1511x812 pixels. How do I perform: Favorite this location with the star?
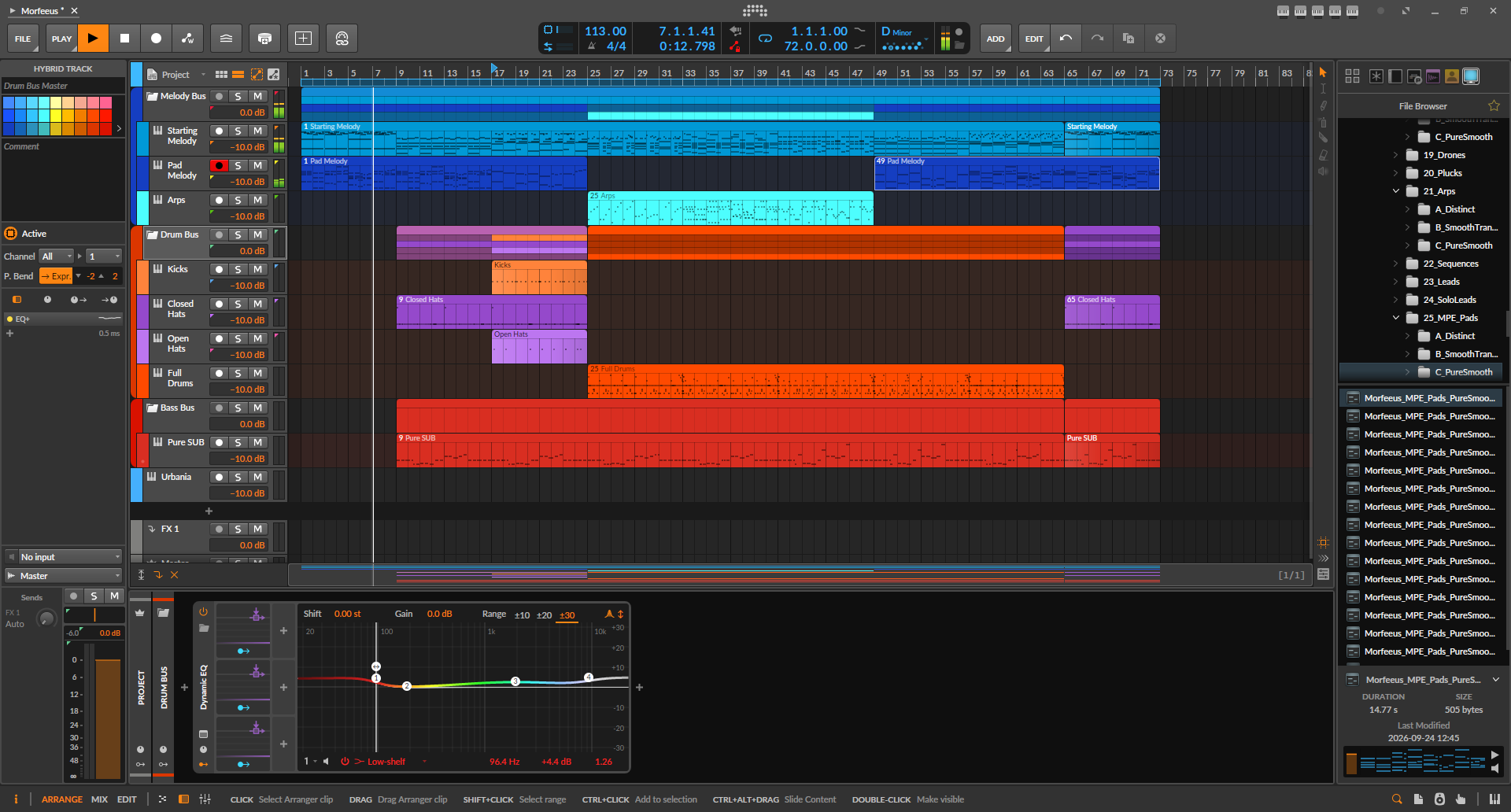point(1494,105)
